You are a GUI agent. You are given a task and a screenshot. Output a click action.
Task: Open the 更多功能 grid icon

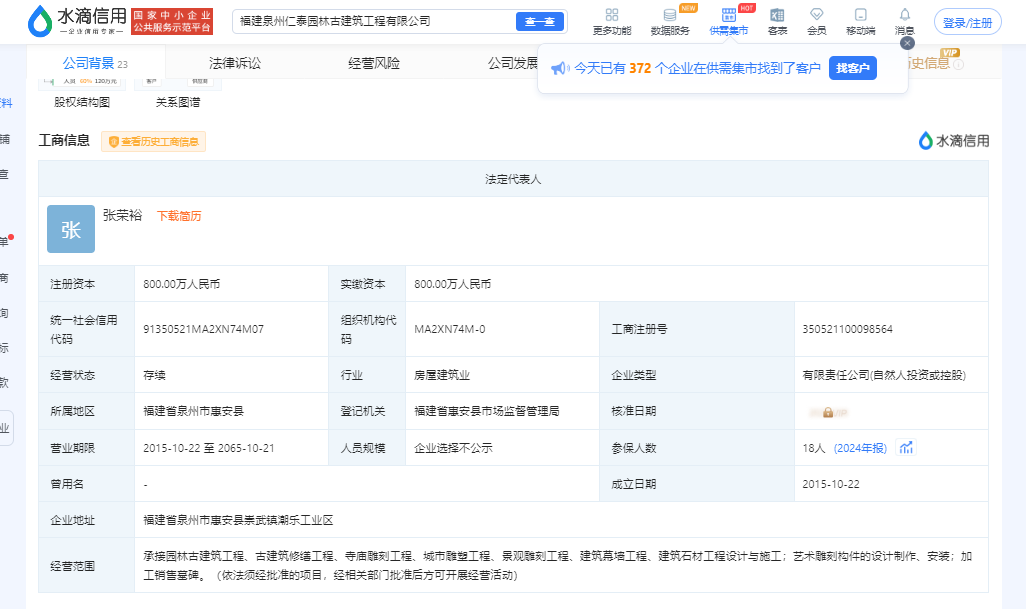point(611,15)
